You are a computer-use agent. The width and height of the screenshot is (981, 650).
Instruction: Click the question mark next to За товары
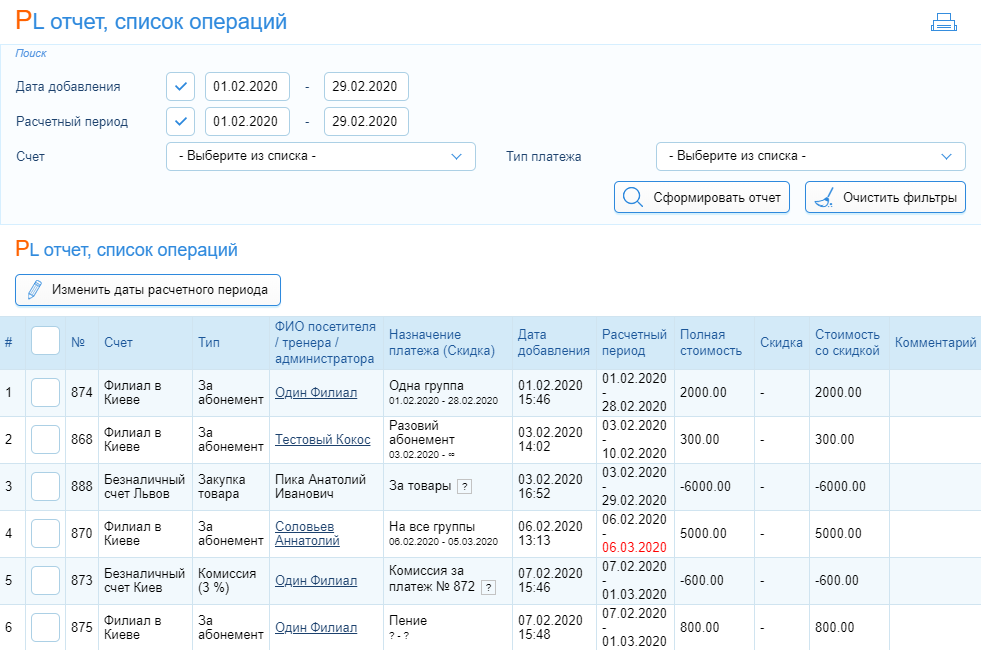(464, 487)
